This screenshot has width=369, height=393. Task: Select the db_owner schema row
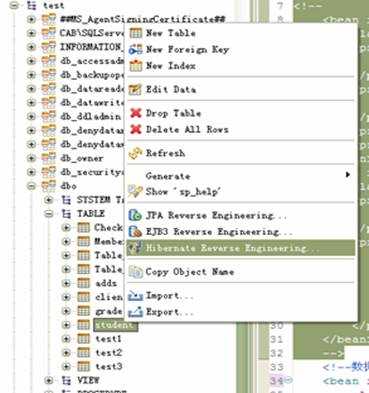[x=82, y=158]
